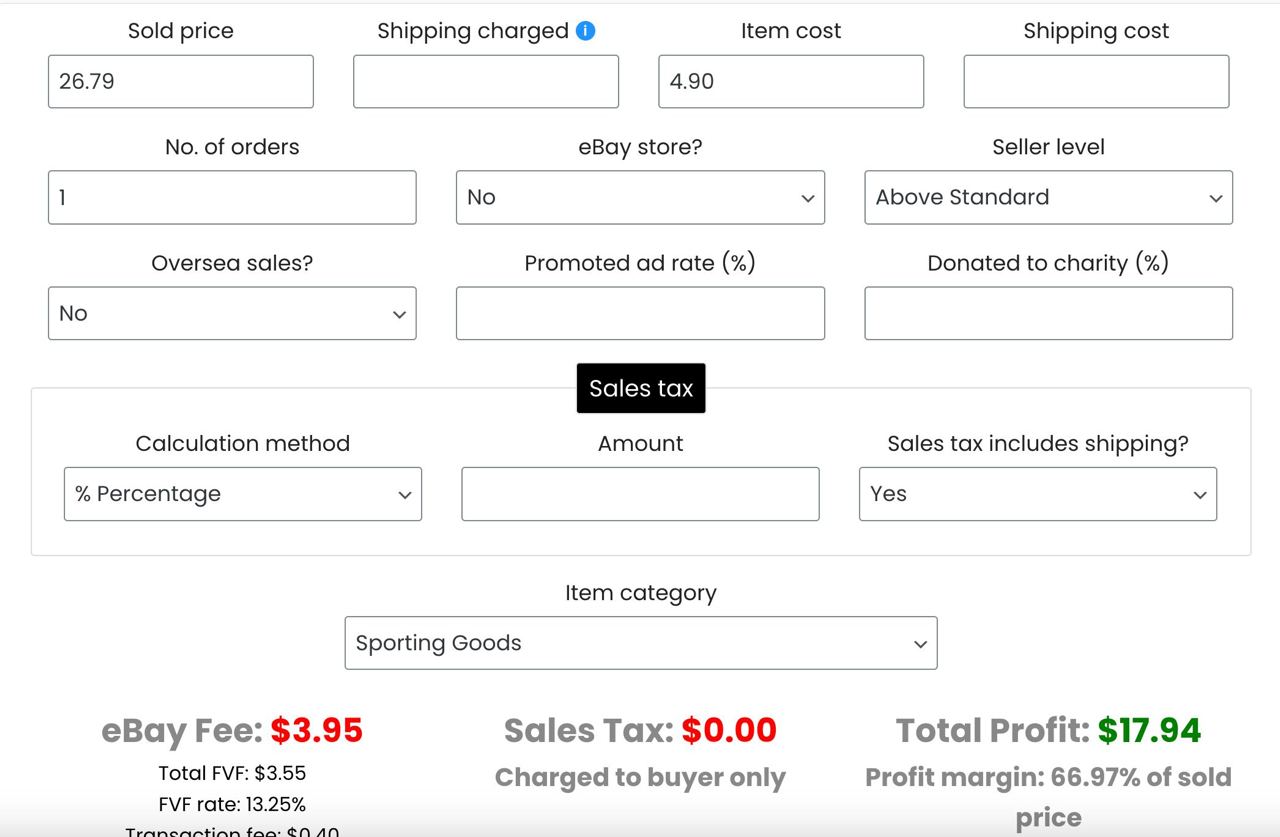Screen dimensions: 1280x837
Task: Select the Item cost field
Action: coord(791,82)
